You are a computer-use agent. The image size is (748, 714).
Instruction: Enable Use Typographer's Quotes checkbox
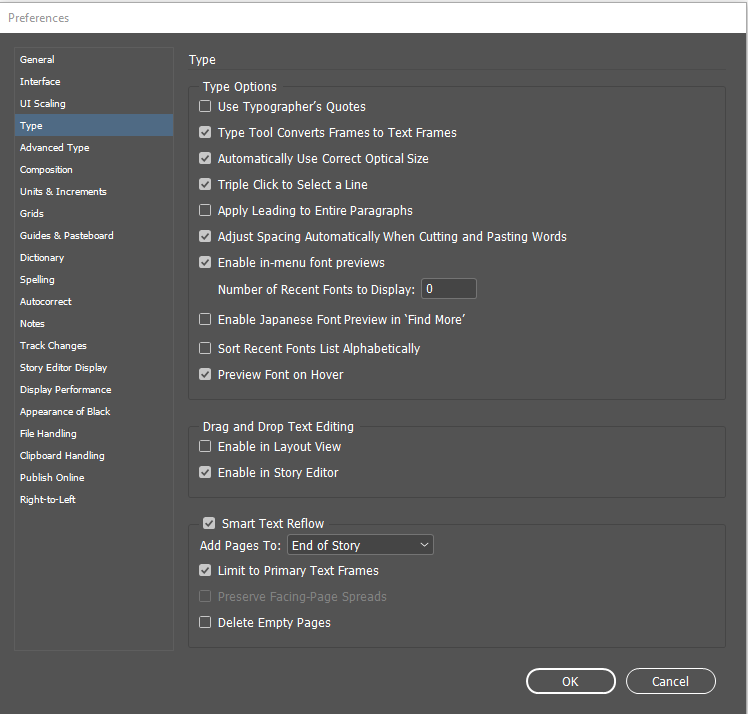pos(205,107)
